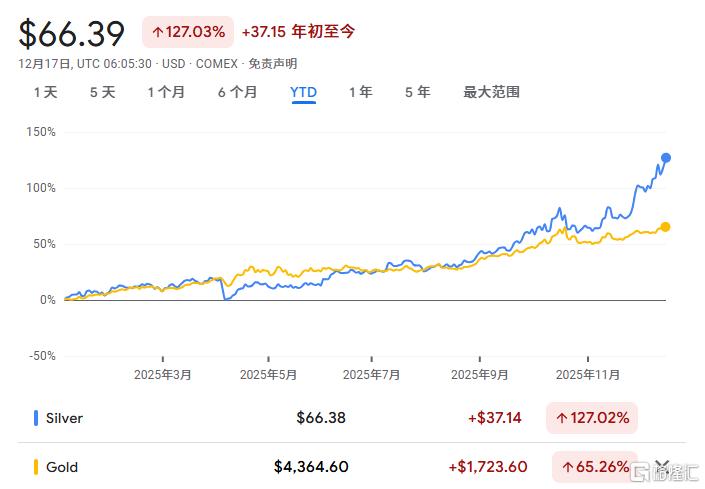This screenshot has height=489, width=705.
Task: Click the blue Silver series color marker
Action: pos(37,418)
